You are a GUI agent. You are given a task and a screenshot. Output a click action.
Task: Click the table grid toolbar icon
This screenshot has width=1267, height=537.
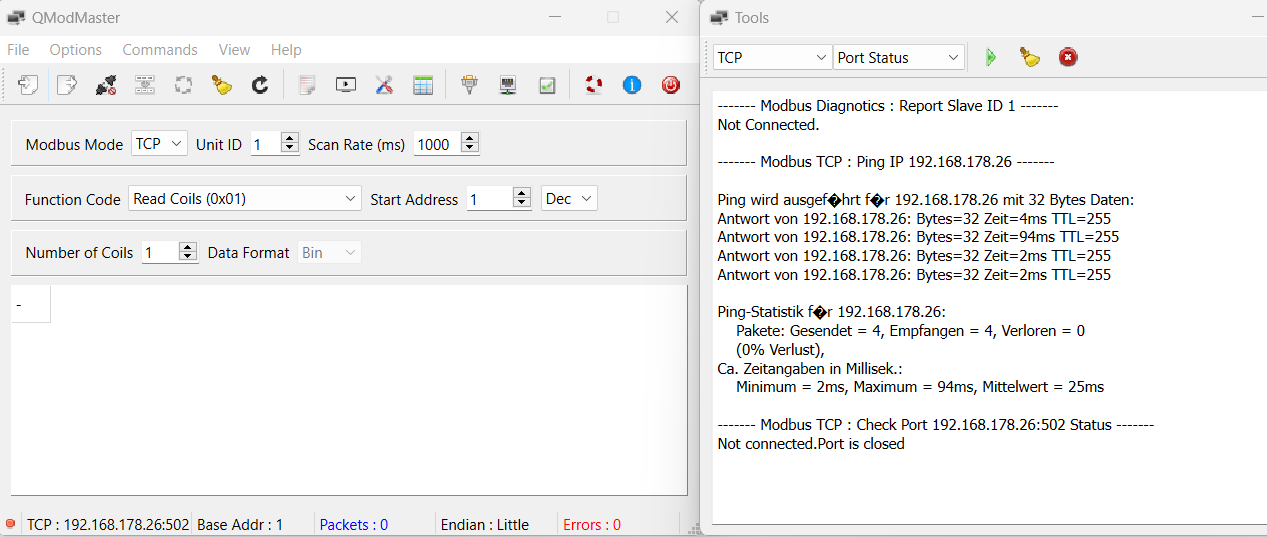click(x=423, y=85)
